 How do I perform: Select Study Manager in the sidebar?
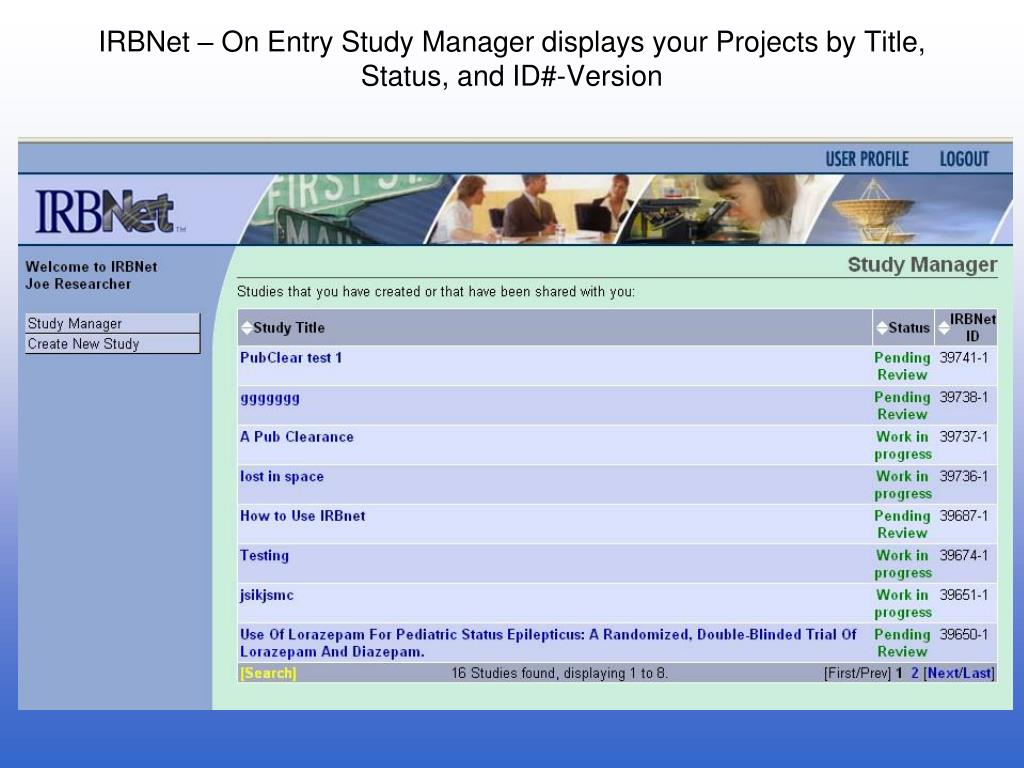pyautogui.click(x=112, y=323)
